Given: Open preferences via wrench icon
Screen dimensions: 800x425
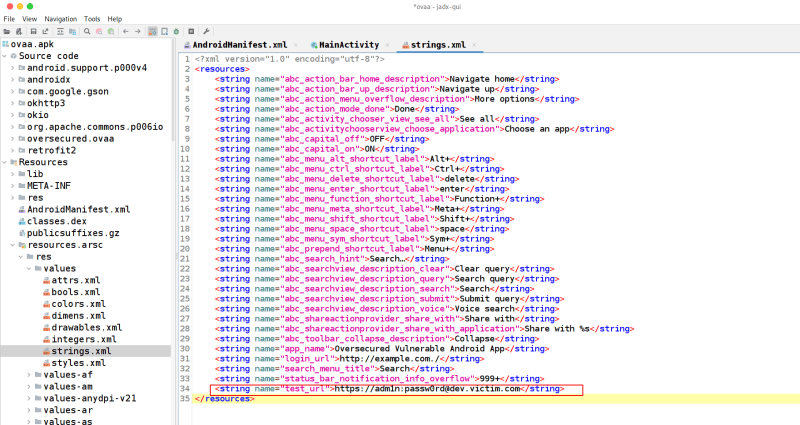Looking at the screenshot, I should tap(206, 32).
